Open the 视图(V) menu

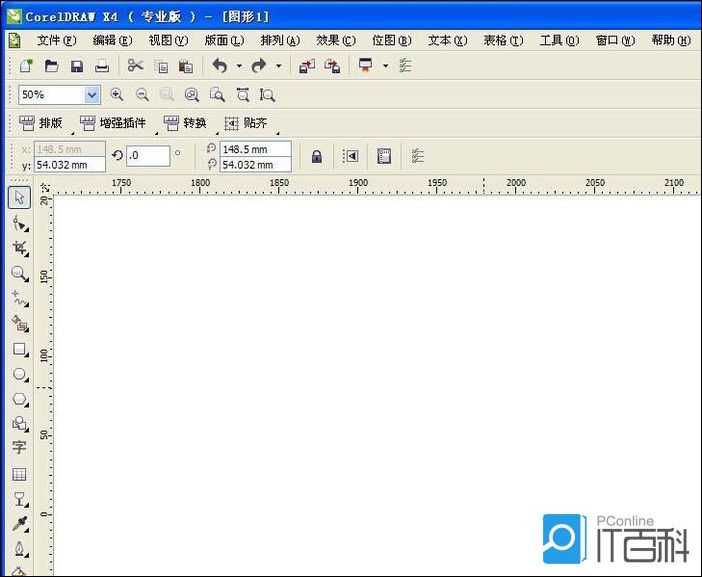click(168, 41)
